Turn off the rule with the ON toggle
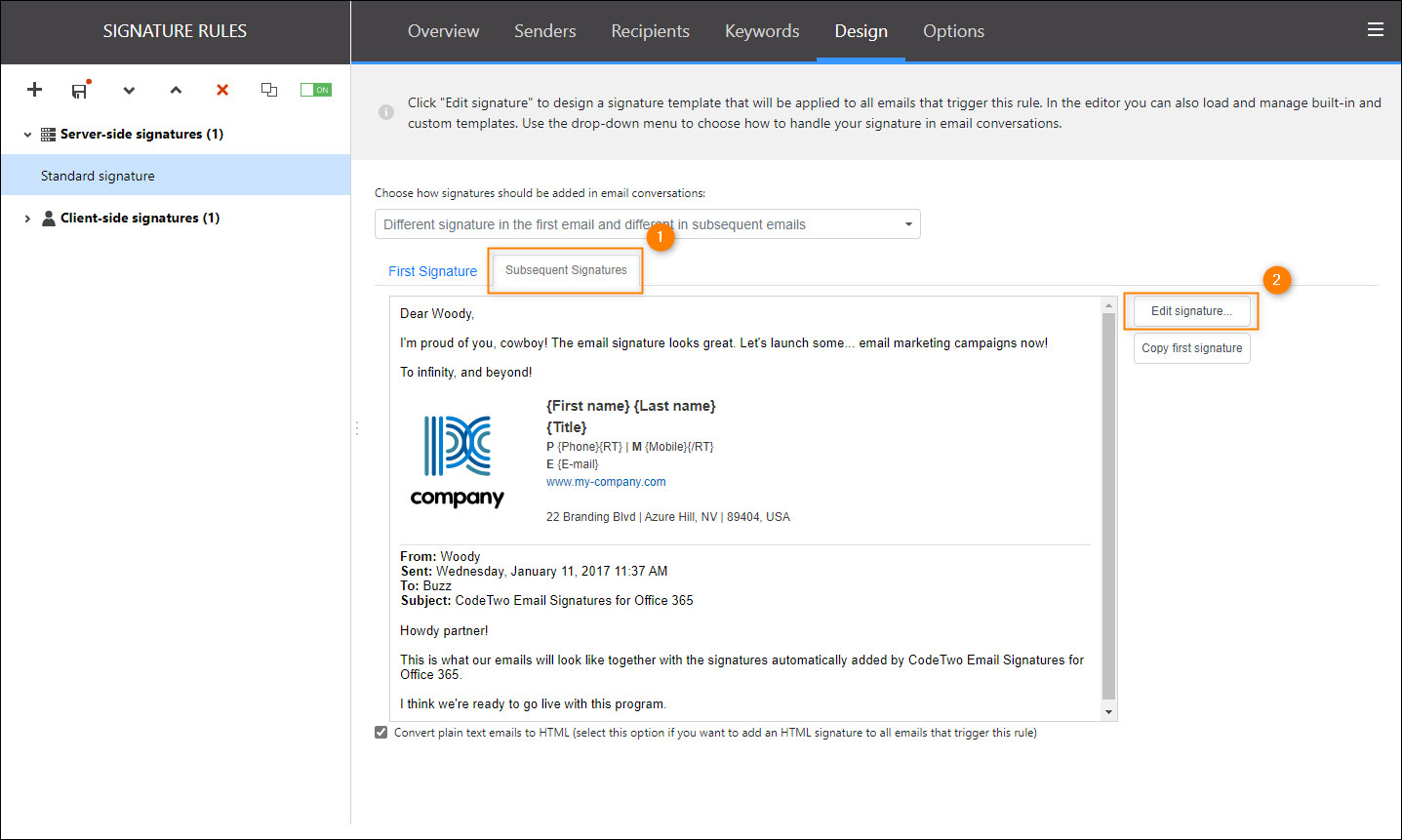1402x840 pixels. click(315, 89)
